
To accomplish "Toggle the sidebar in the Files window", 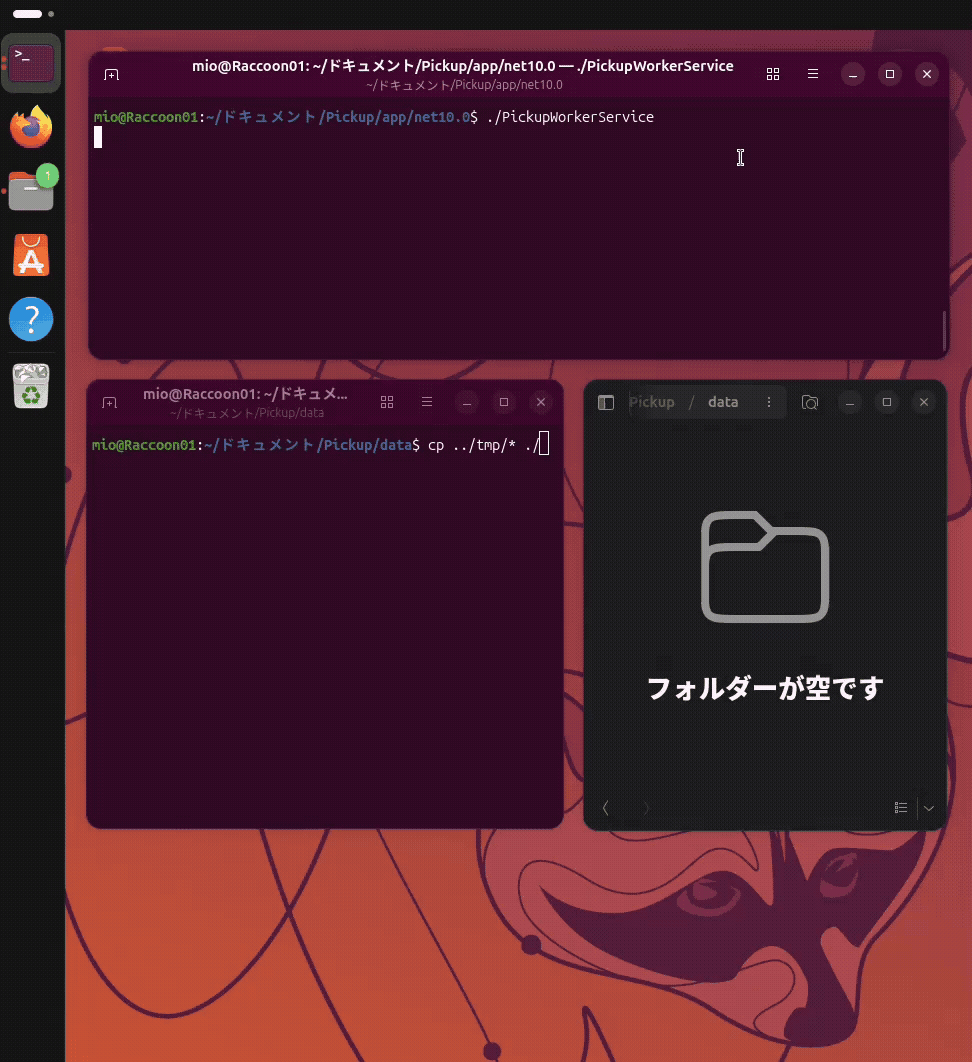I will tap(606, 403).
